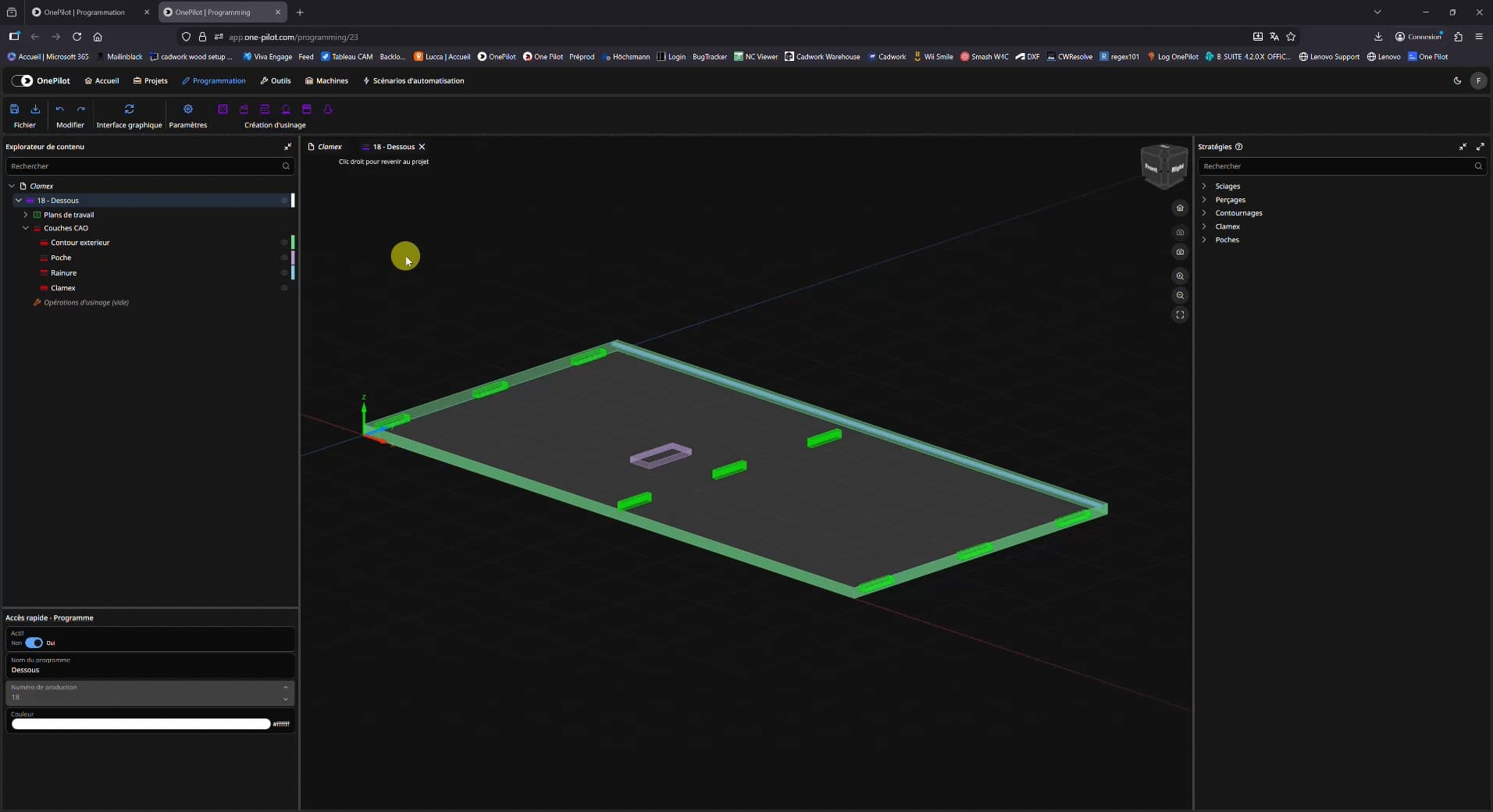Open the Projets menu
The width and height of the screenshot is (1493, 812).
150,80
